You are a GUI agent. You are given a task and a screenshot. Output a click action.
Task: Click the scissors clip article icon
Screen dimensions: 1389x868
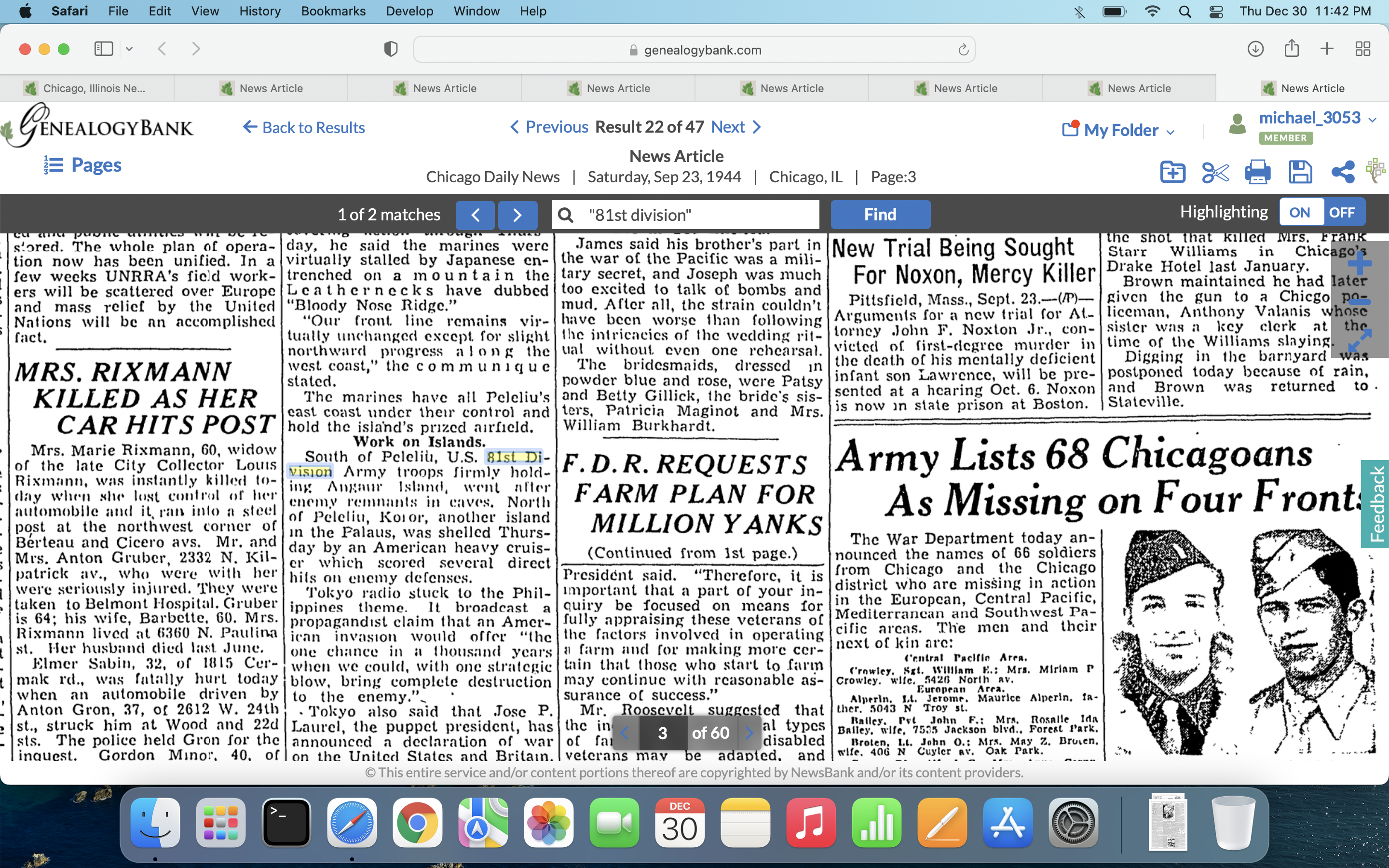(1214, 172)
